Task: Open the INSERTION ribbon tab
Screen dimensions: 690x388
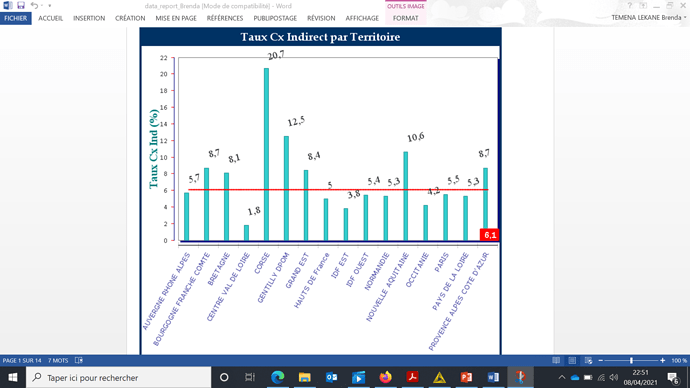Action: click(89, 18)
